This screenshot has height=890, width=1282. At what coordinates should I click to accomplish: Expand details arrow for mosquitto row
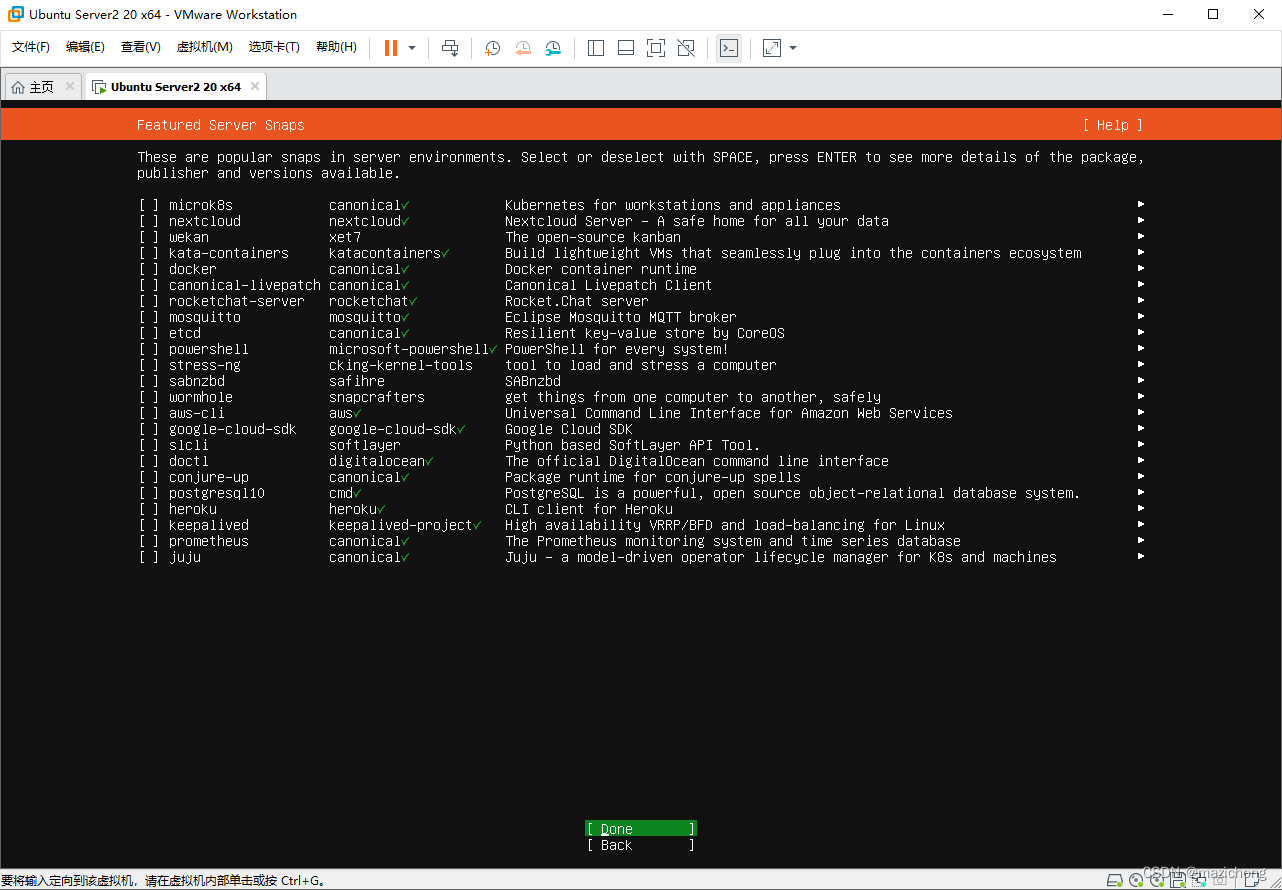[x=1141, y=317]
